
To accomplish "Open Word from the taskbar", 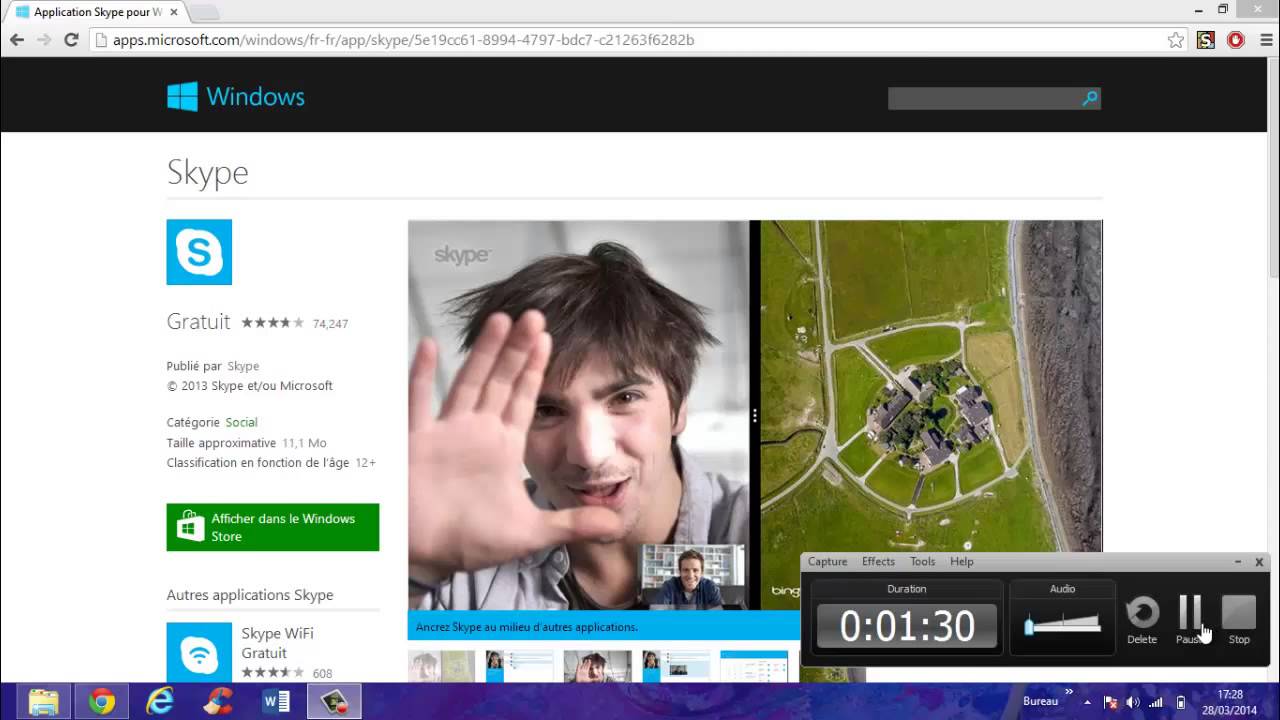I will 276,702.
